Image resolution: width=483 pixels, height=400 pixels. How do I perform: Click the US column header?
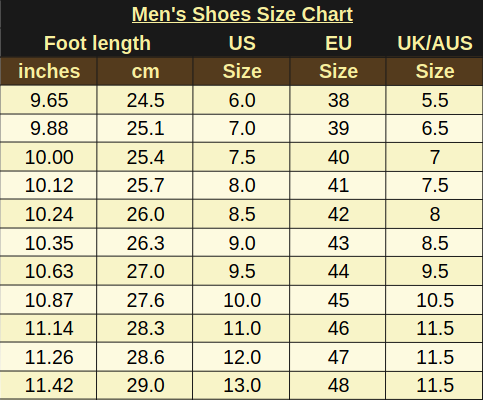pos(242,43)
